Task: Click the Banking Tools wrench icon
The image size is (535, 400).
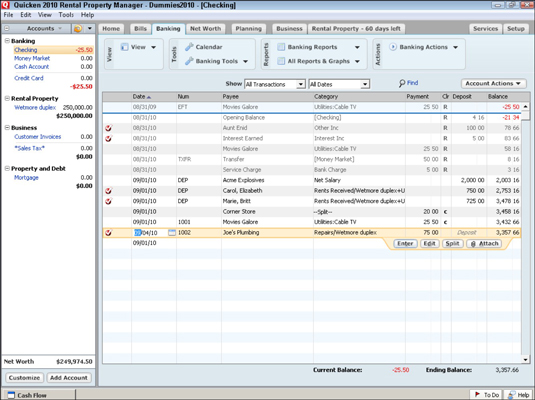Action: 189,61
